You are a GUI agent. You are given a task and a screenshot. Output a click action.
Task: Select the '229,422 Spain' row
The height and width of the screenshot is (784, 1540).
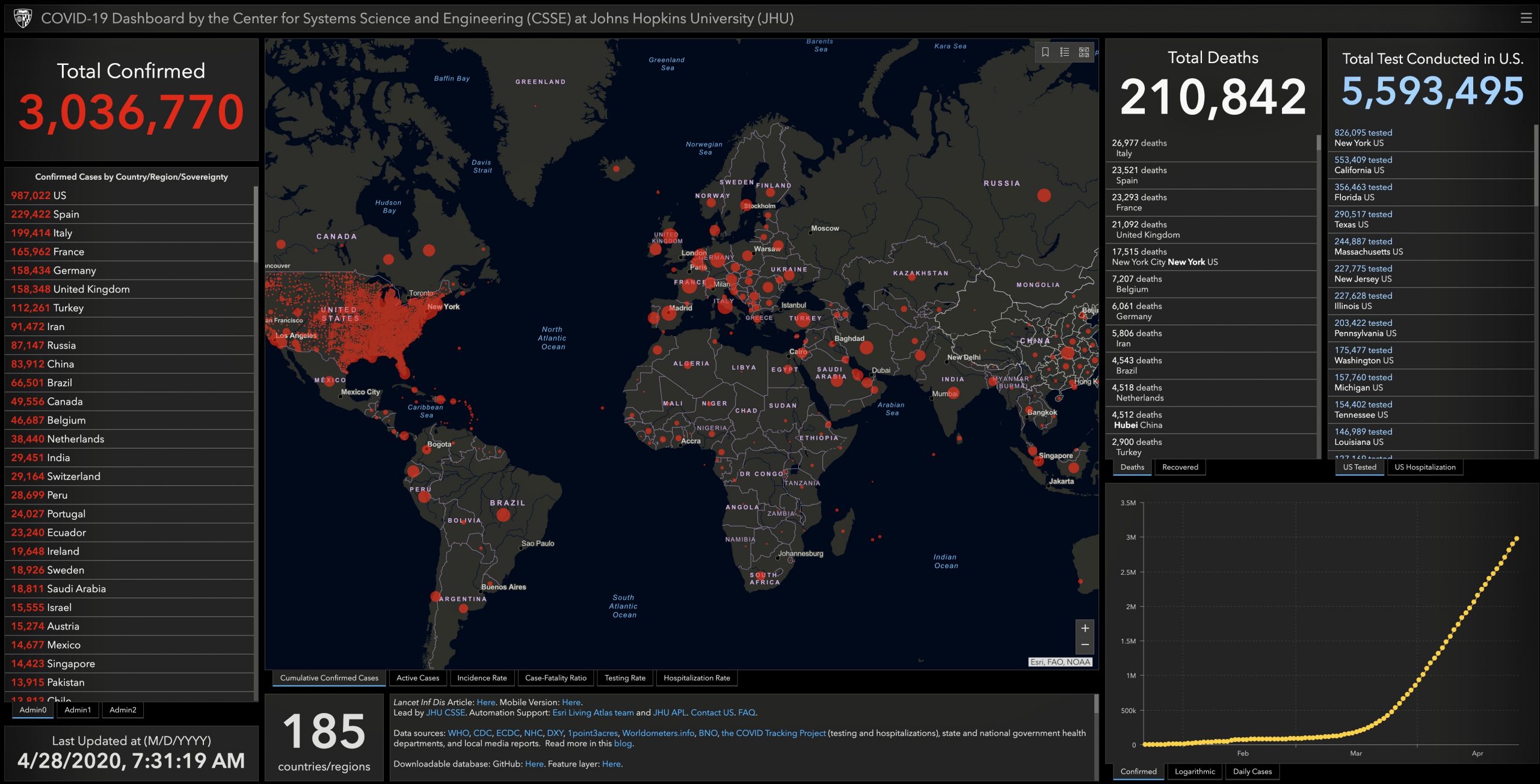(129, 214)
